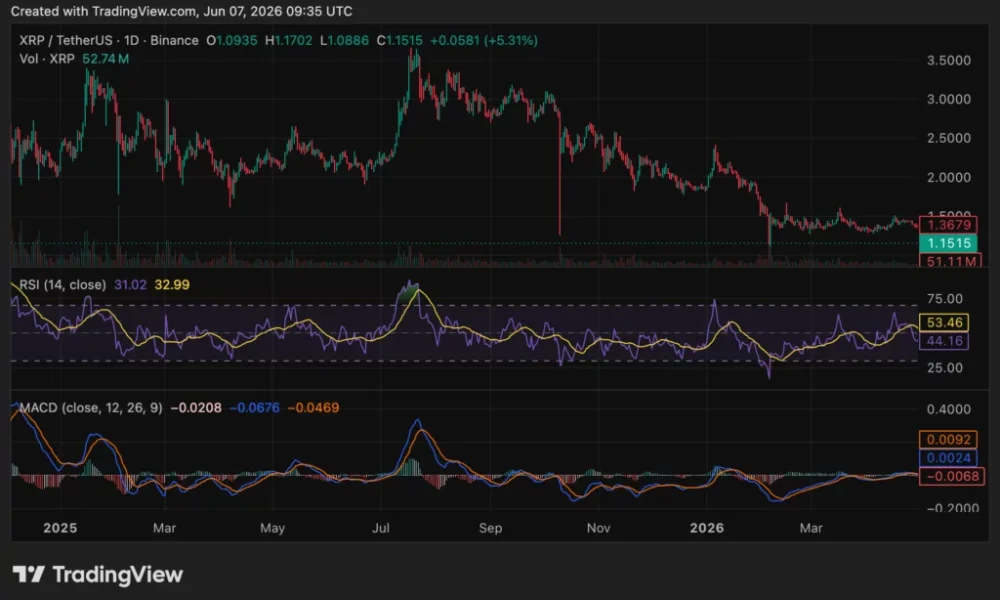The width and height of the screenshot is (1000, 600).
Task: Select the orange signal value −0.0469
Action: [x=313, y=407]
